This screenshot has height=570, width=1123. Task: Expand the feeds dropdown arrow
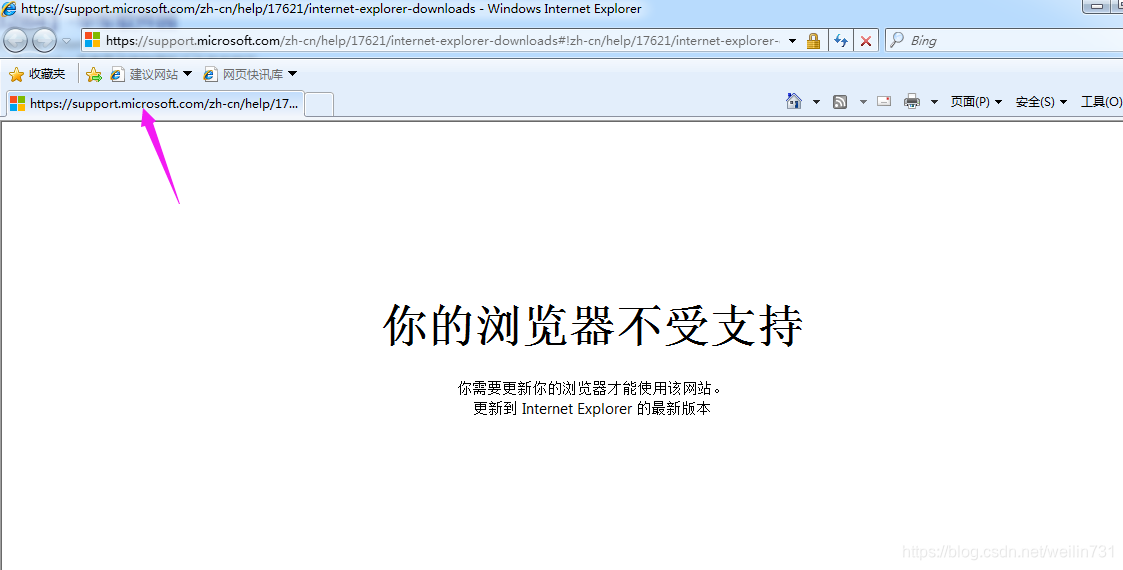point(863,102)
